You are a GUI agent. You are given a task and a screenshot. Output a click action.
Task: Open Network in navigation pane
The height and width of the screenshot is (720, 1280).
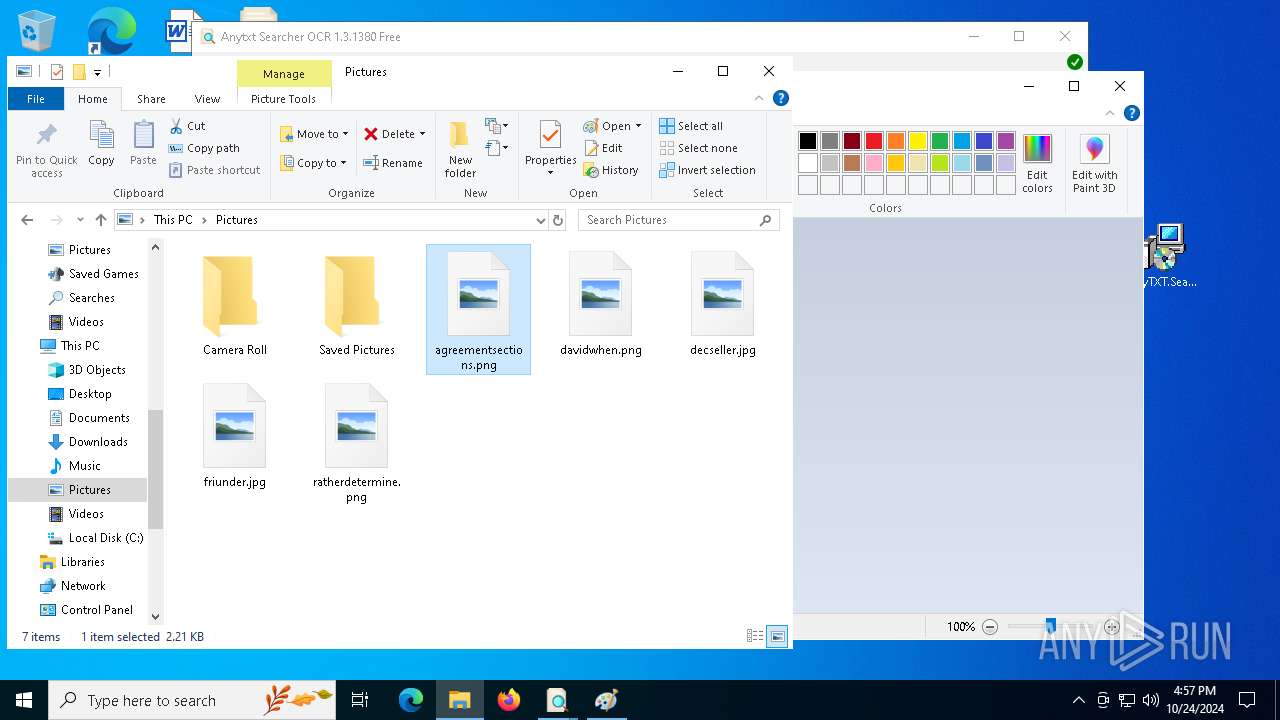point(83,586)
